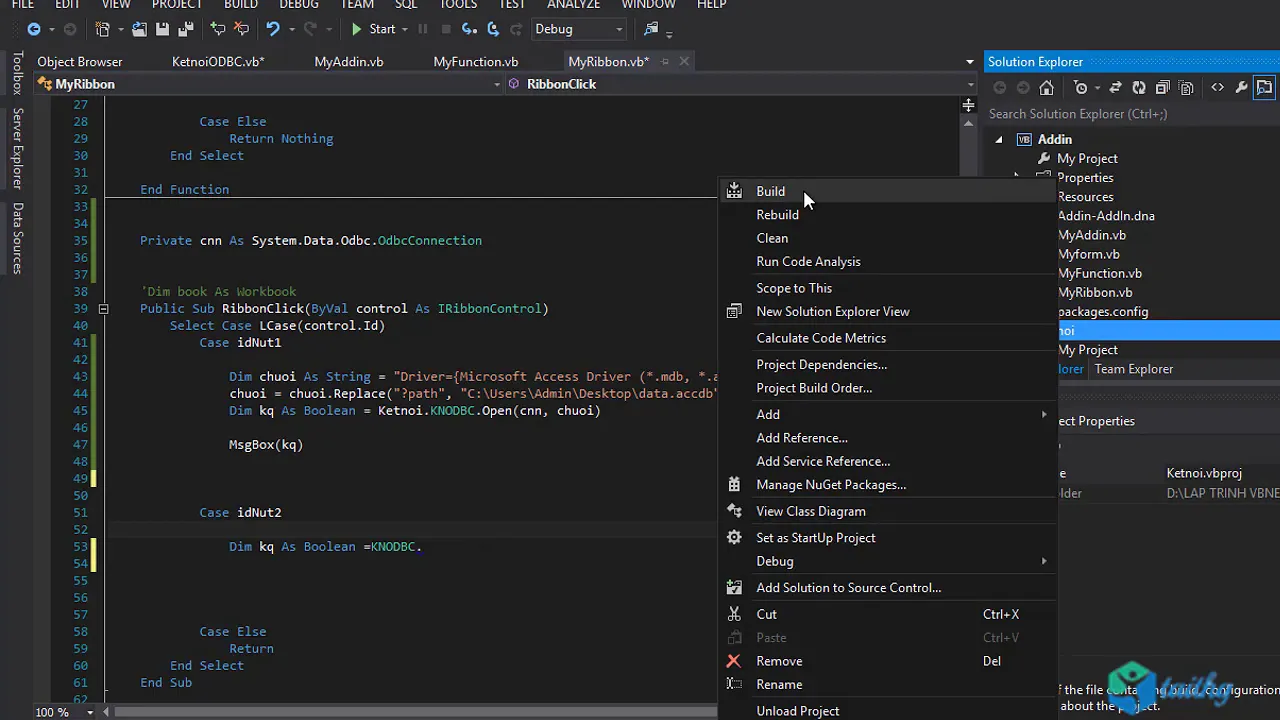Expand the Debug submenu in context menu
1280x720 pixels.
coord(888,561)
